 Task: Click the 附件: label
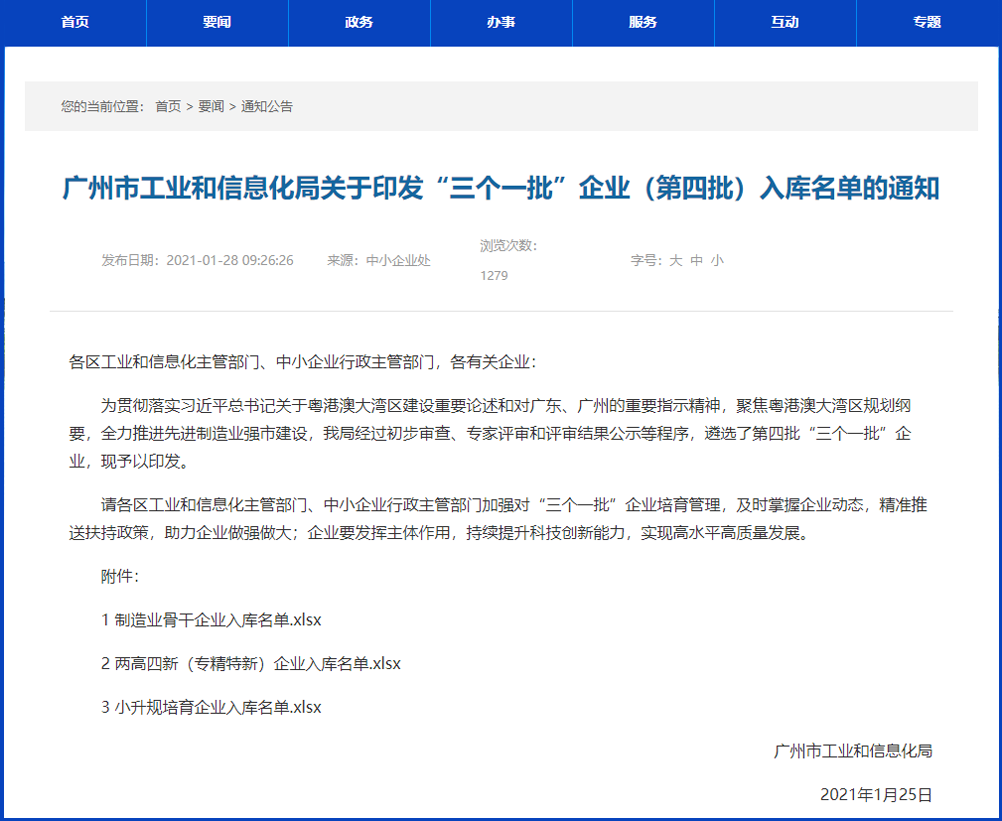pos(119,576)
